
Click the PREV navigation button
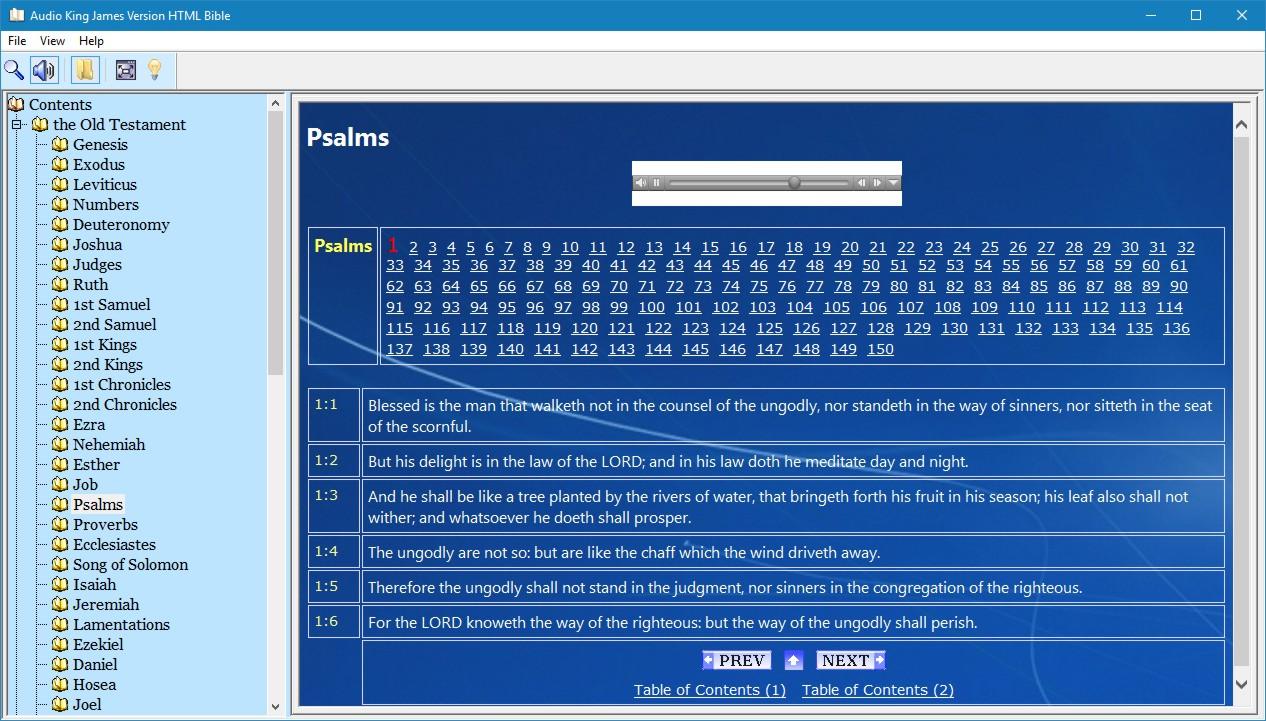coord(735,660)
